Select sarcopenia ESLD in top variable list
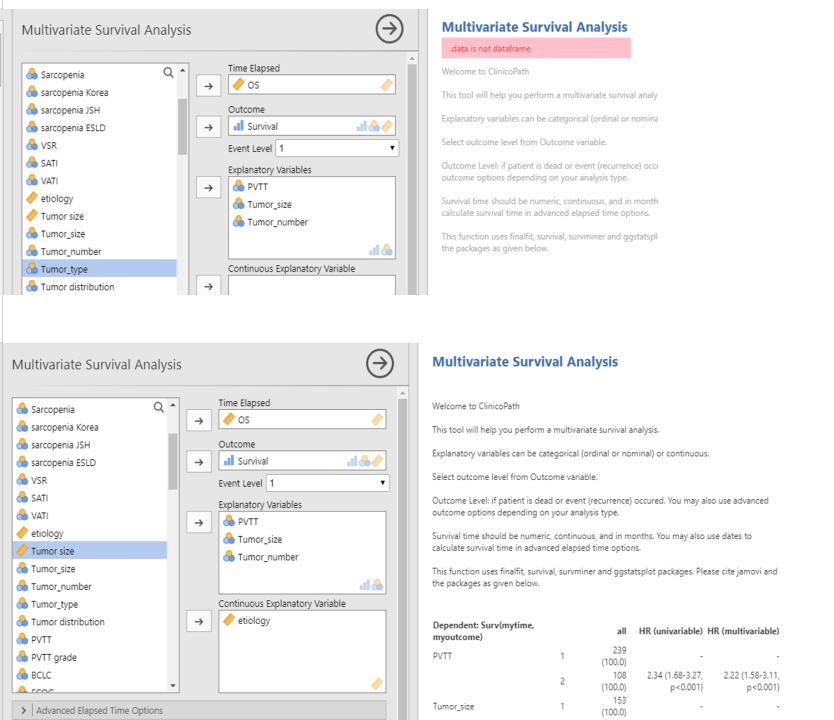 [x=99, y=128]
